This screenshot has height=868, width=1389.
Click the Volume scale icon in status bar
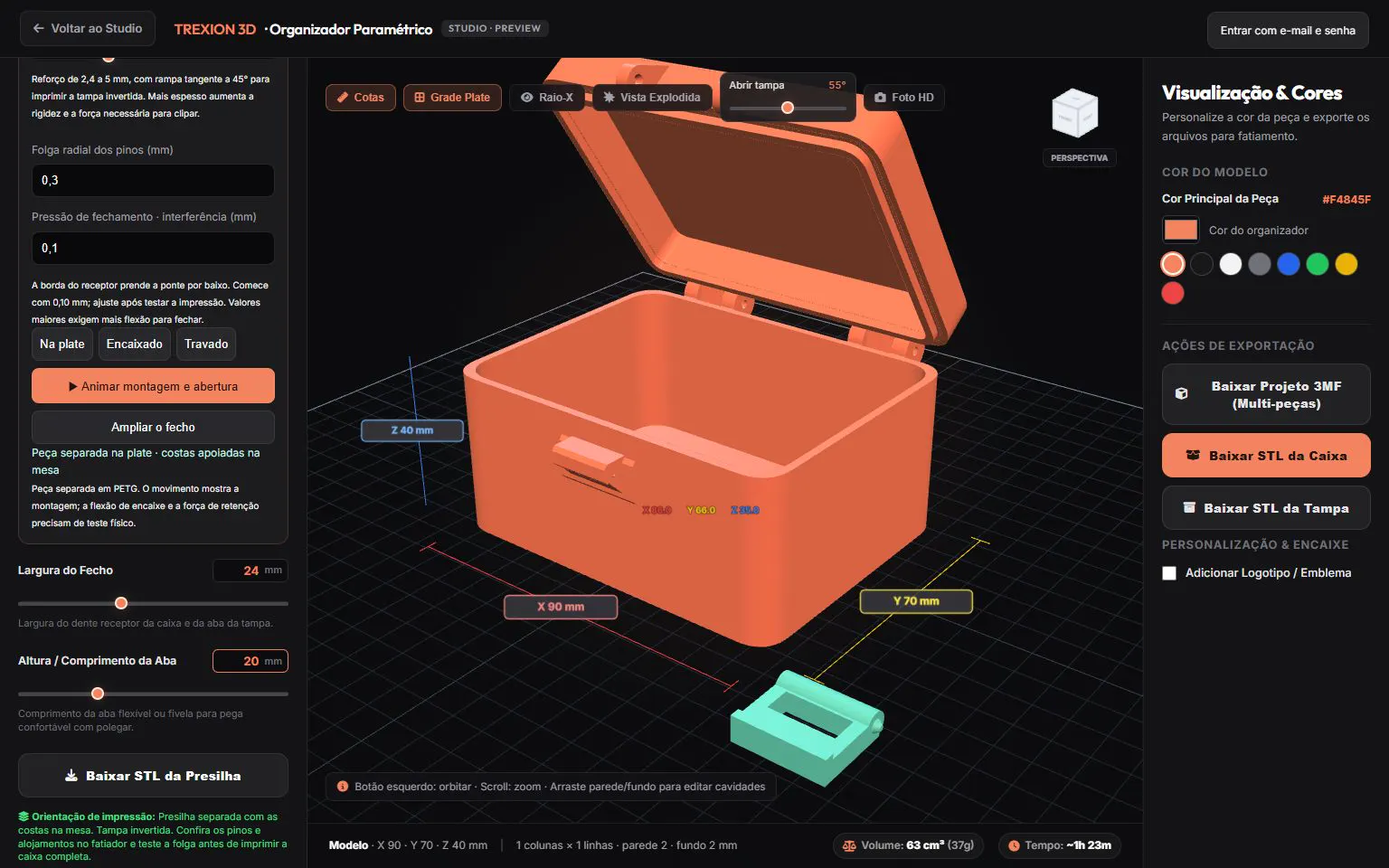tap(849, 846)
